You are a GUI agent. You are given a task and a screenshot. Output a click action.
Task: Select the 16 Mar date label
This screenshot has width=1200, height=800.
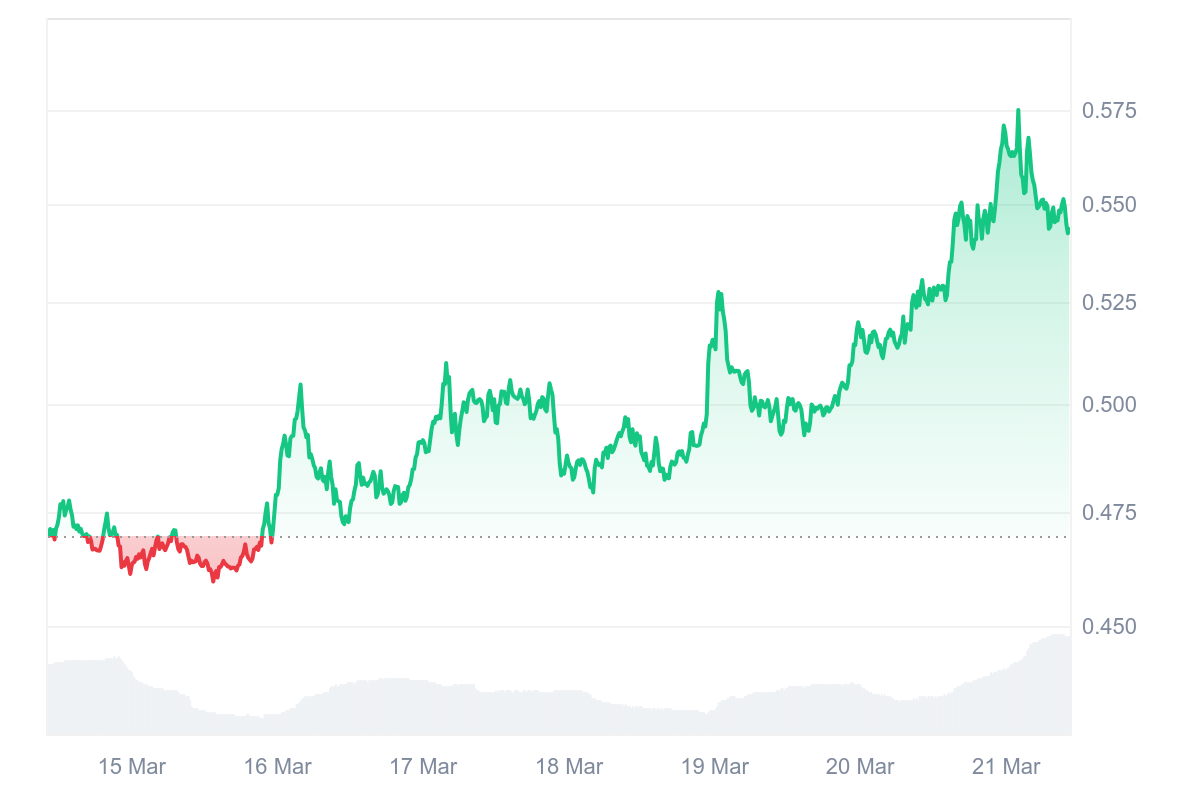click(x=278, y=767)
